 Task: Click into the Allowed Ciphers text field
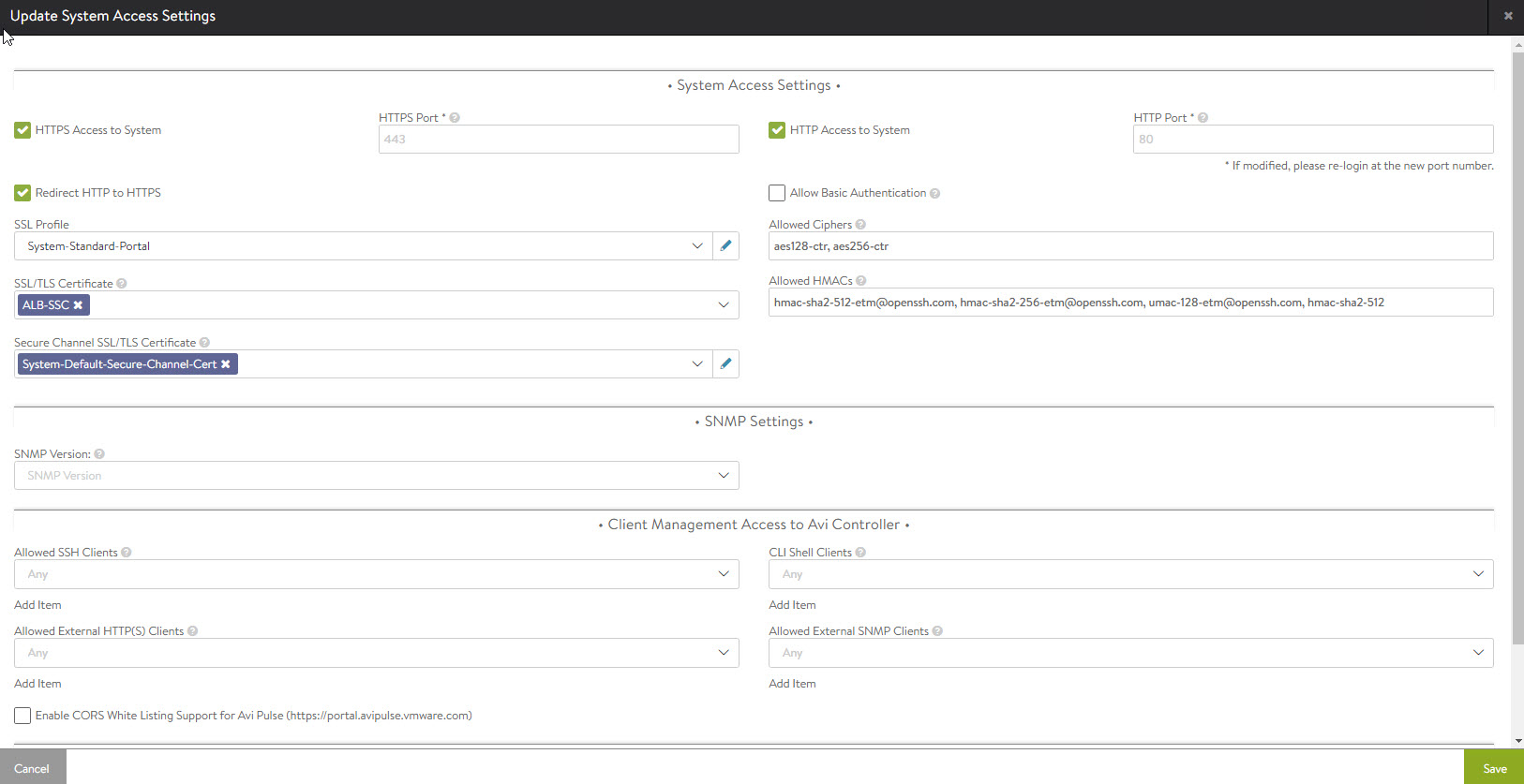1129,246
